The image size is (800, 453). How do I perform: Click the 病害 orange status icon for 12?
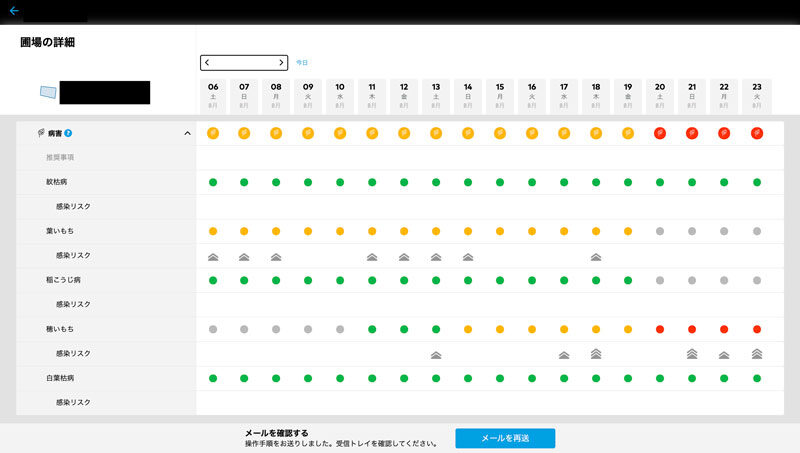point(404,133)
